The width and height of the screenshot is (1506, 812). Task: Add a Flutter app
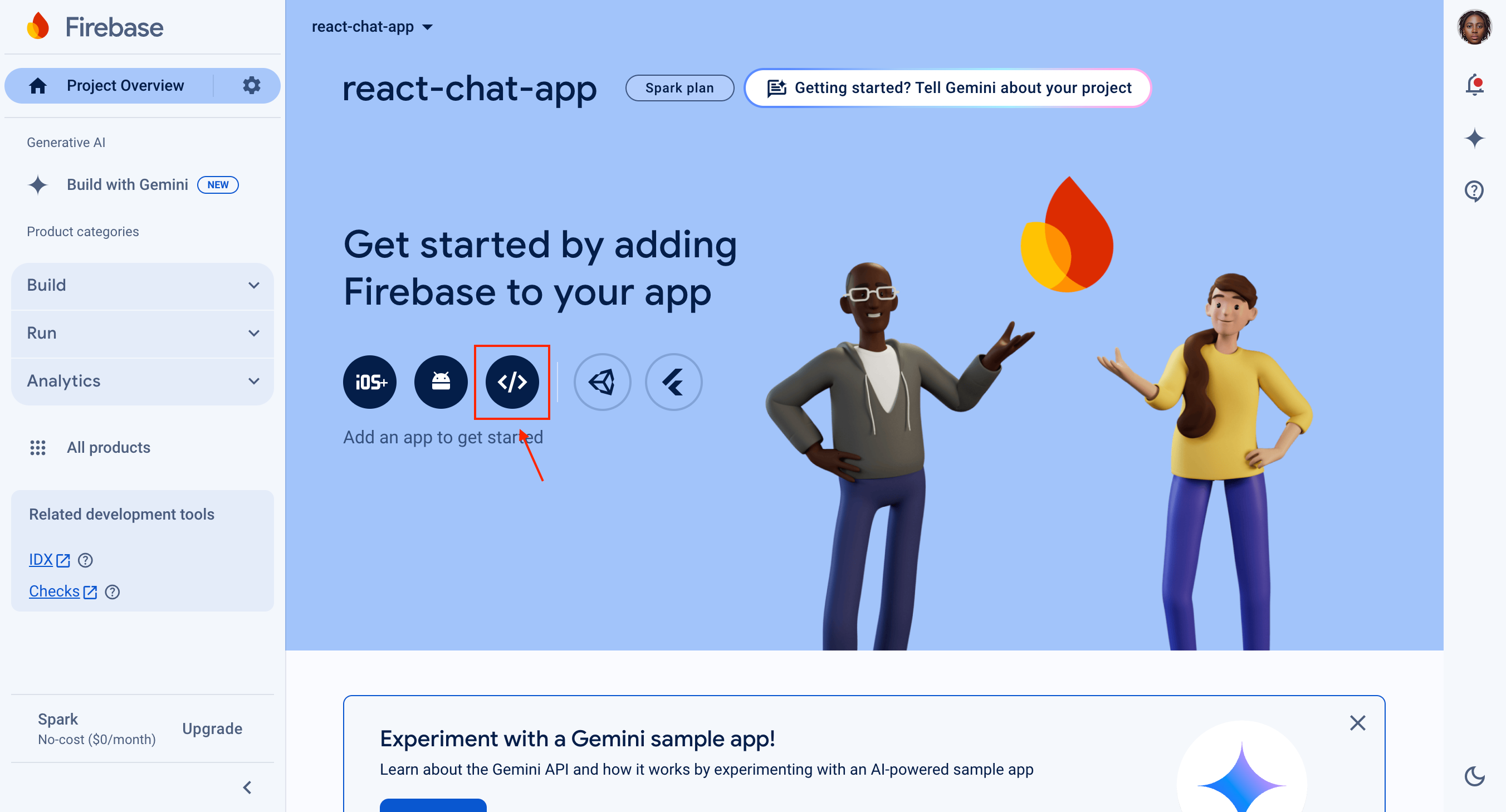(673, 381)
